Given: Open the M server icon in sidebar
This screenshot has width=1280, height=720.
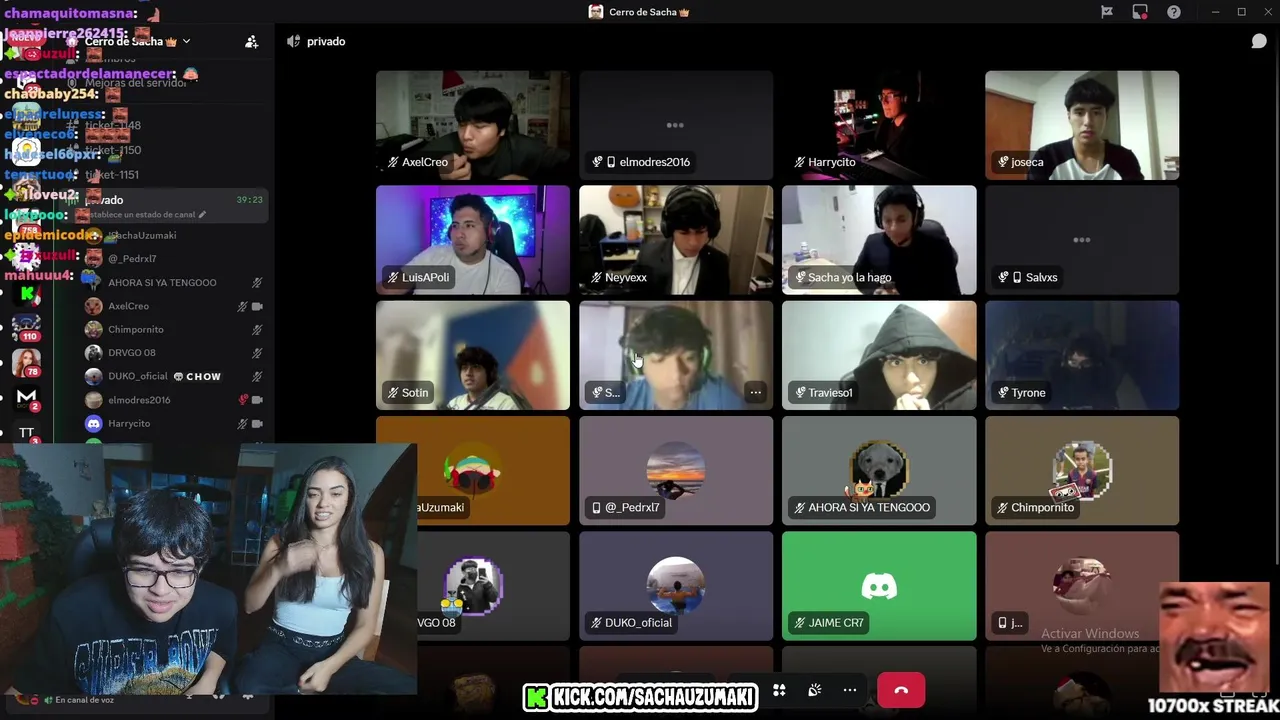Looking at the screenshot, I should [x=27, y=398].
